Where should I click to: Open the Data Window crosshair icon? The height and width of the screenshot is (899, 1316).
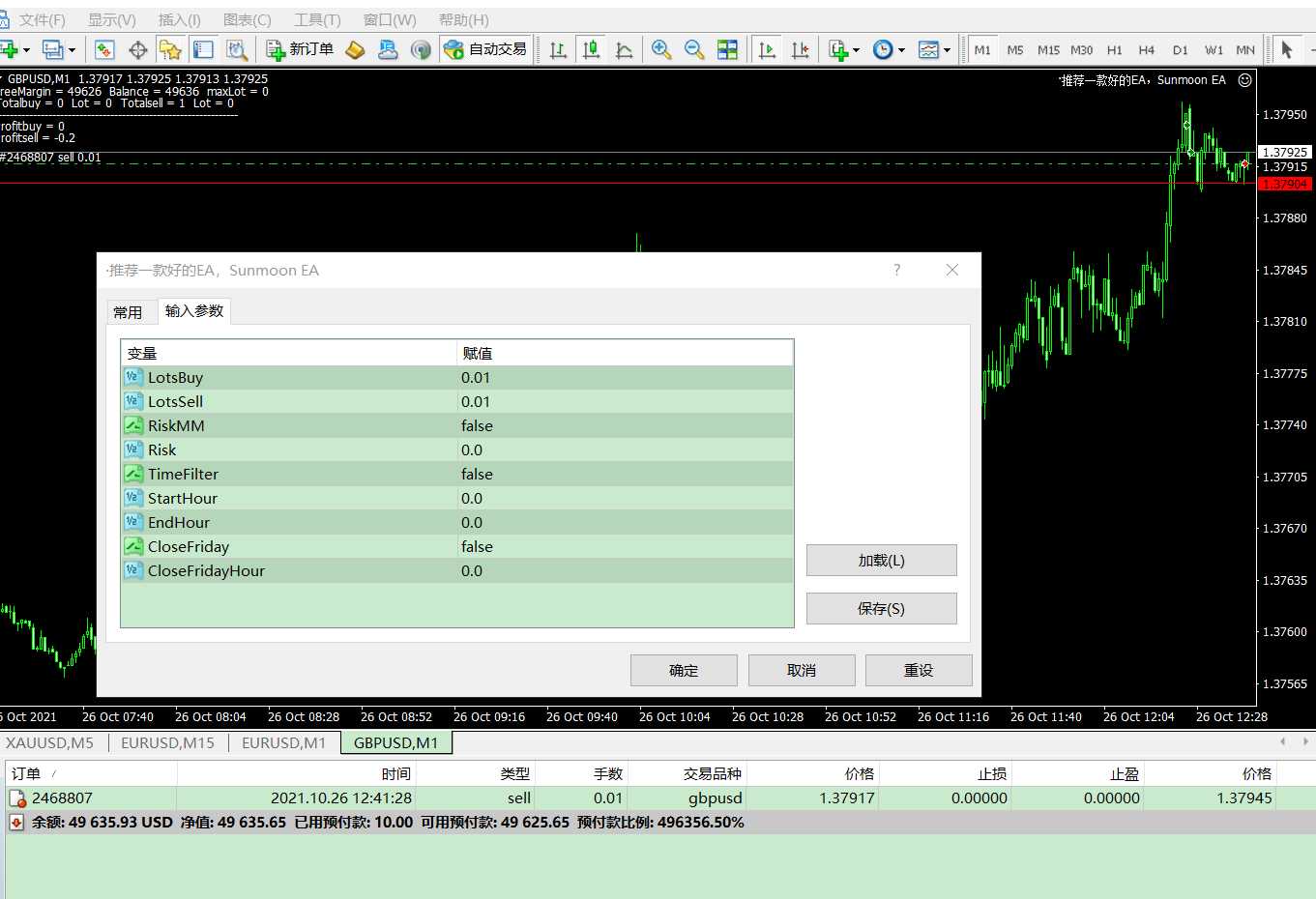[x=137, y=49]
